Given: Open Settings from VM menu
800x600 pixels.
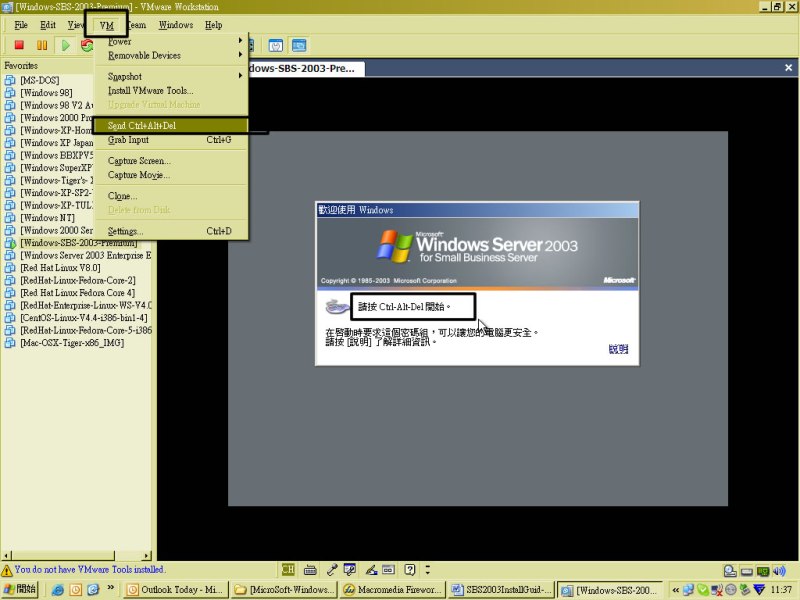Looking at the screenshot, I should click(x=171, y=231).
